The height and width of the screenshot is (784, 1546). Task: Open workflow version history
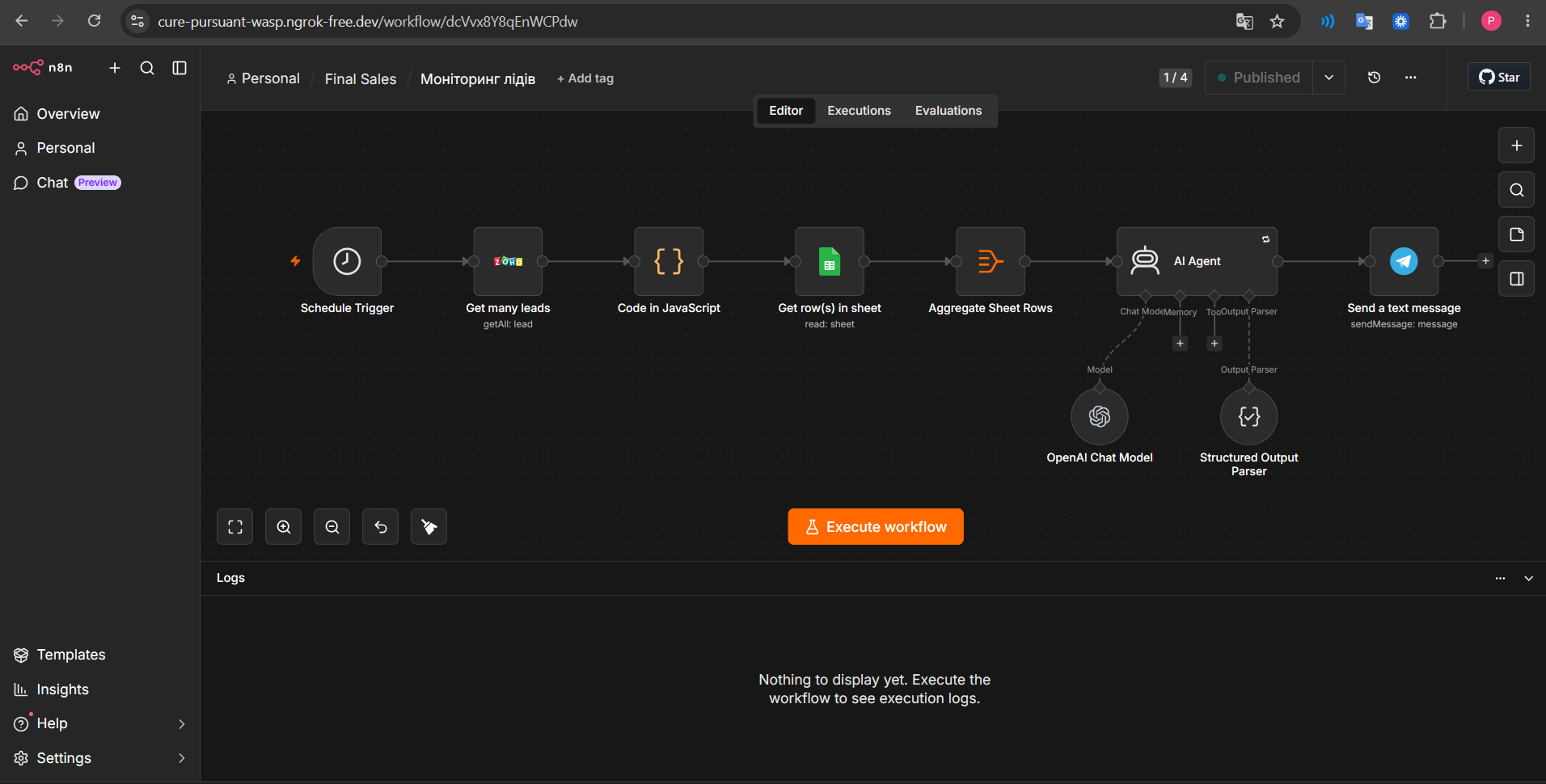pyautogui.click(x=1374, y=78)
